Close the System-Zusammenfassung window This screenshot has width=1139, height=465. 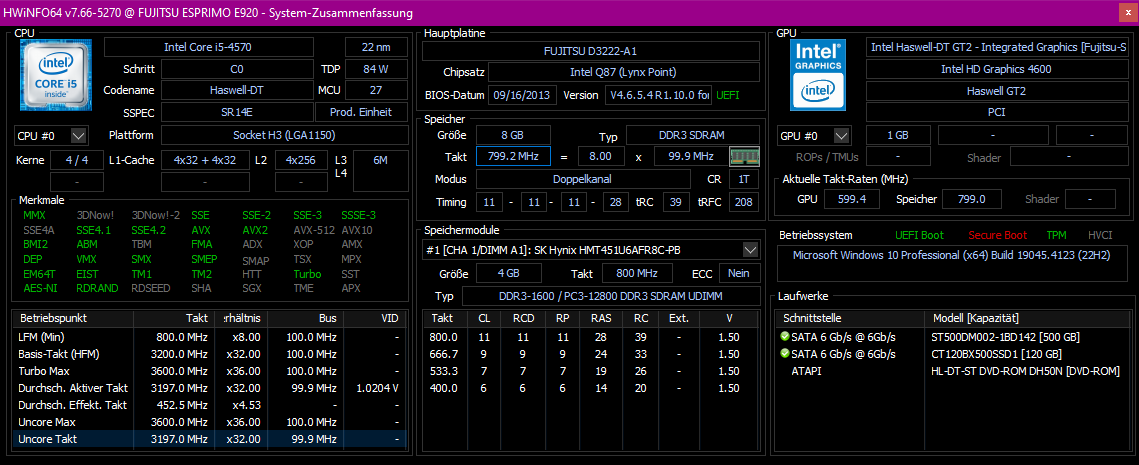coord(1127,13)
